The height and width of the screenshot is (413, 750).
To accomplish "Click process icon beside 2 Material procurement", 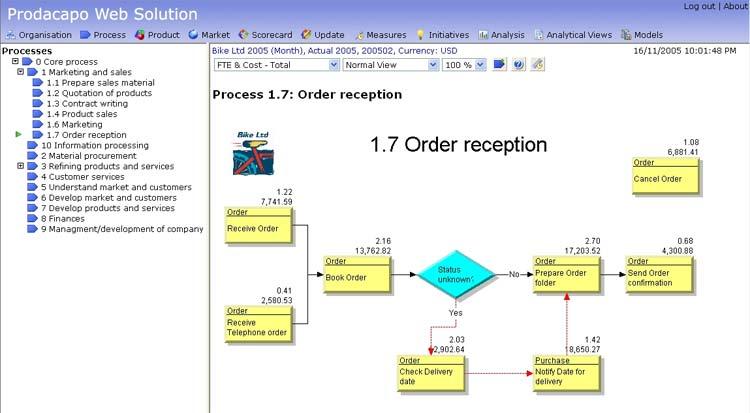I will pyautogui.click(x=32, y=156).
